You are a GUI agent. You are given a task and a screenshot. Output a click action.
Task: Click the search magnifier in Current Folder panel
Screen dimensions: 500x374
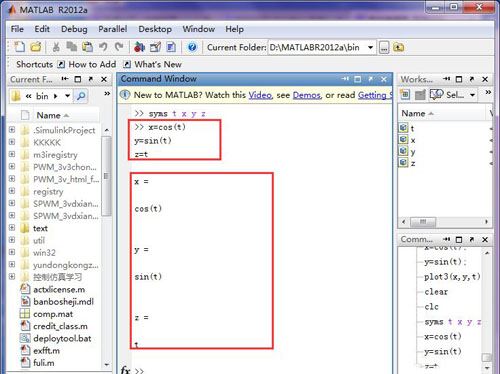[81, 96]
